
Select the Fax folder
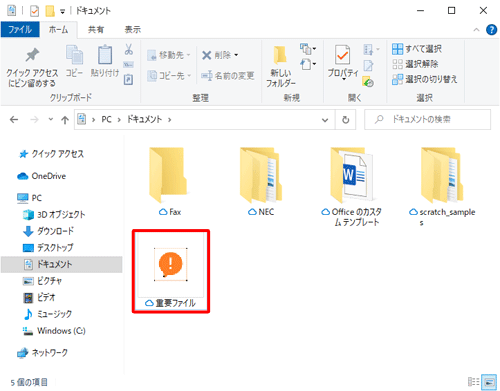point(170,182)
